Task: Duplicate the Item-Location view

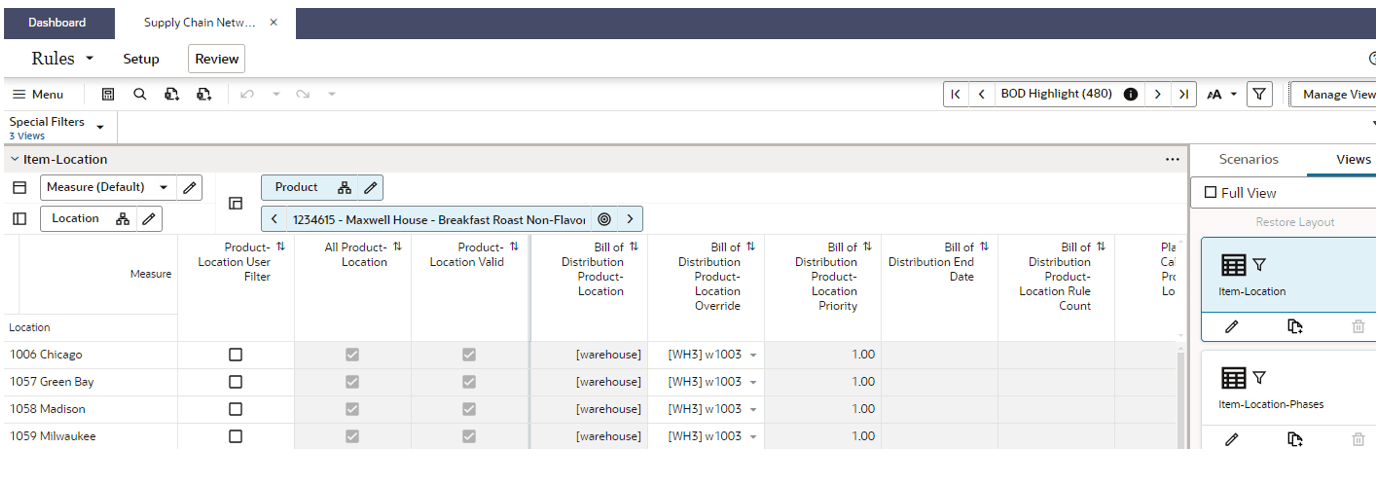Action: [x=1295, y=326]
